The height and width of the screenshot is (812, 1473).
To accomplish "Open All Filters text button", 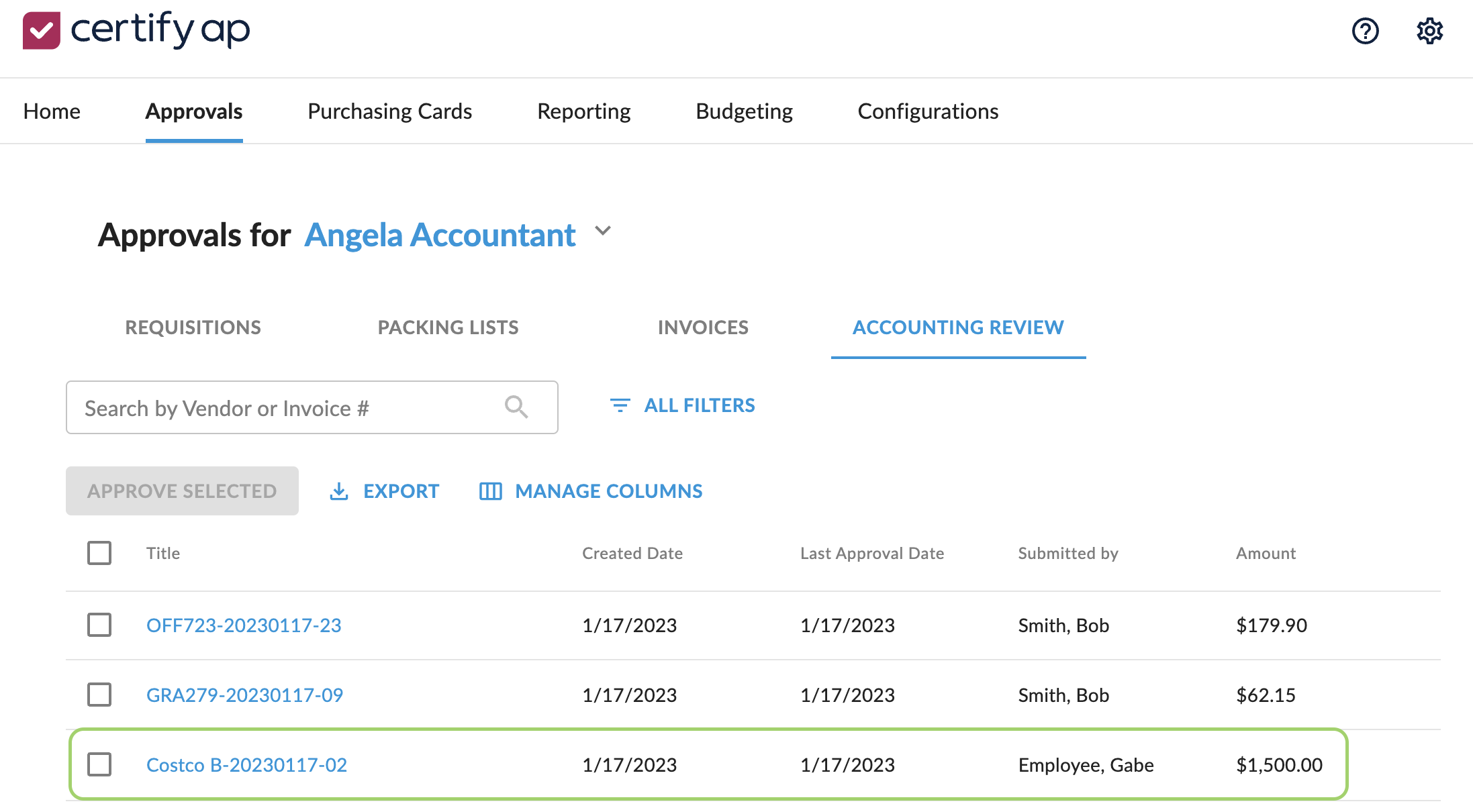I will tap(700, 405).
